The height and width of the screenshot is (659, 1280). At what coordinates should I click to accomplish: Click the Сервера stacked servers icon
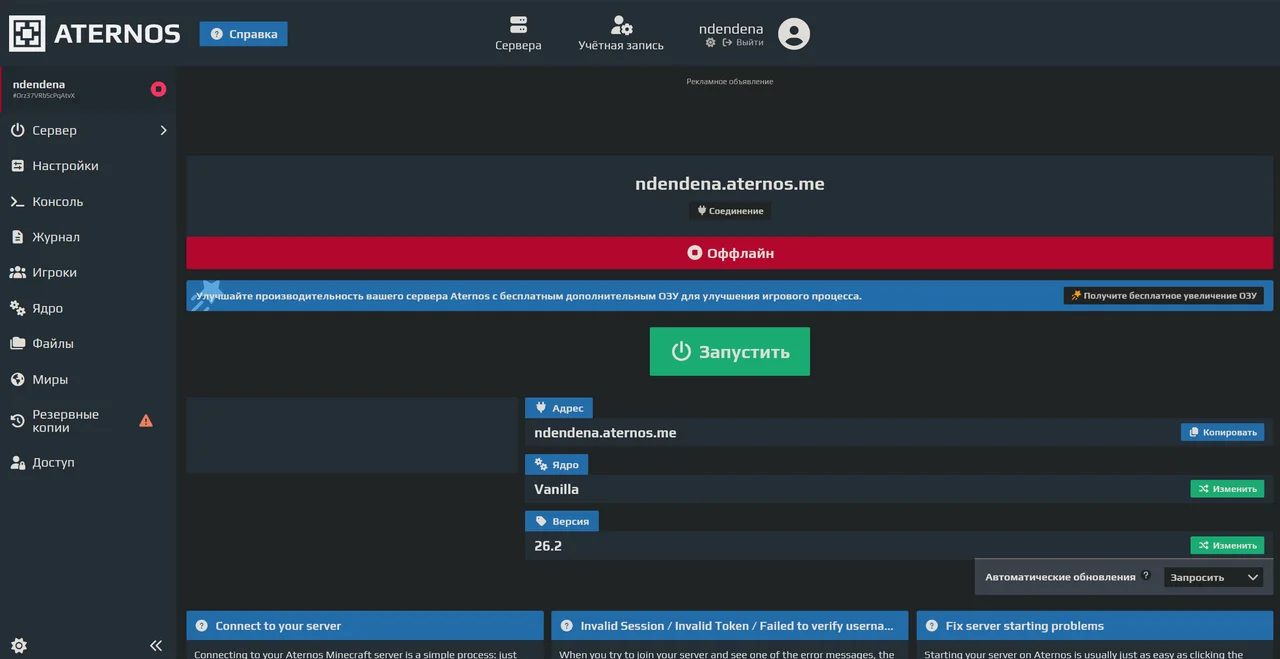518,24
